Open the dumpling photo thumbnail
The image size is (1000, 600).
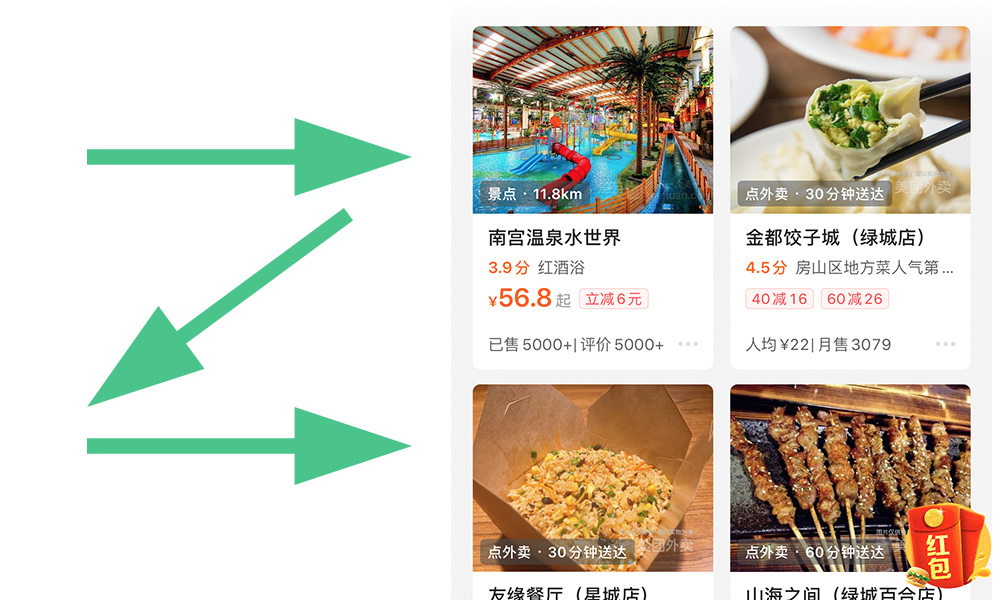coord(850,120)
